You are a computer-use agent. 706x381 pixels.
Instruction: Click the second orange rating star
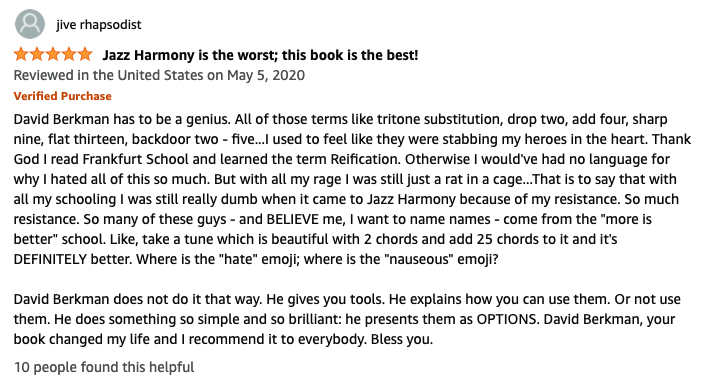37,55
